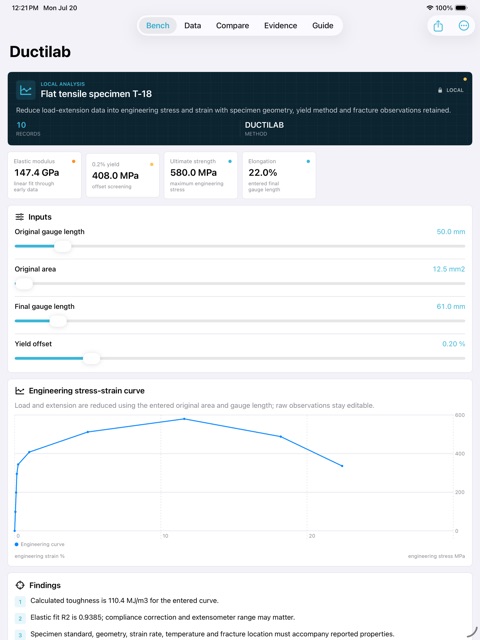Open the more options ellipsis menu
The width and height of the screenshot is (480, 640).
464,26
